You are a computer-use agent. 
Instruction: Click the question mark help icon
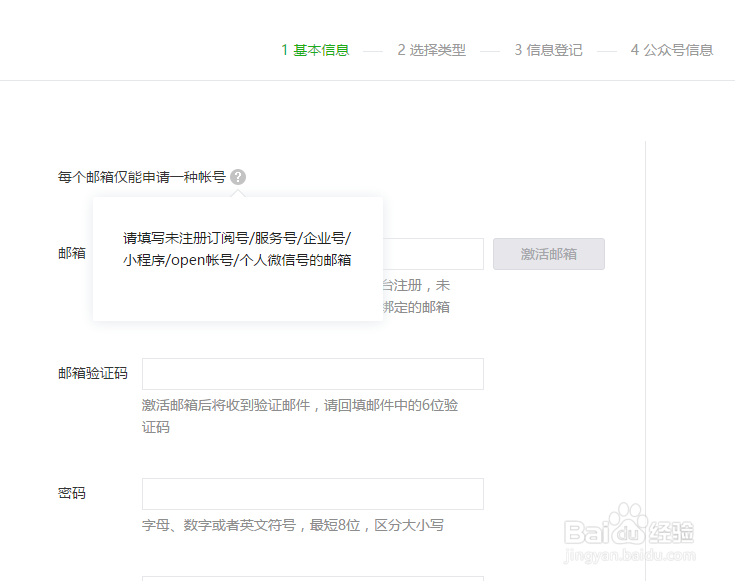coord(238,177)
